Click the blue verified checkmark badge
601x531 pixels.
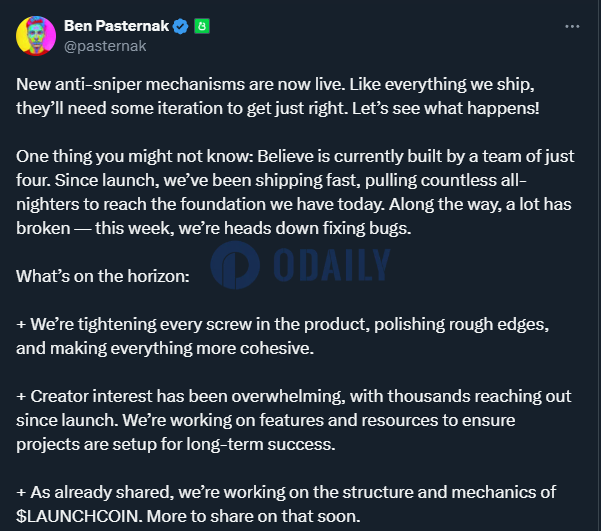pos(181,26)
